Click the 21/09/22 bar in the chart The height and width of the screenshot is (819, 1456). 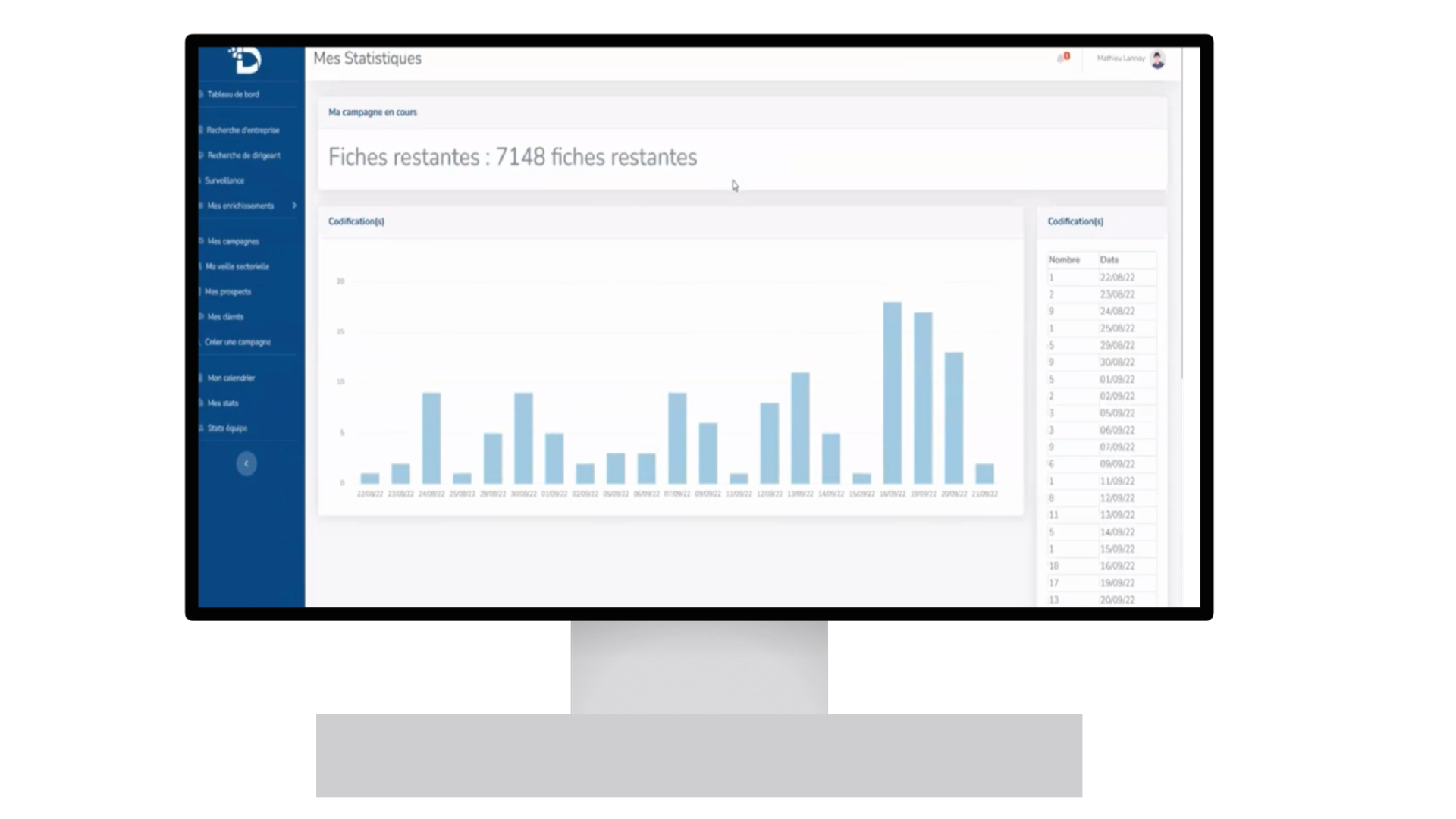tap(984, 474)
